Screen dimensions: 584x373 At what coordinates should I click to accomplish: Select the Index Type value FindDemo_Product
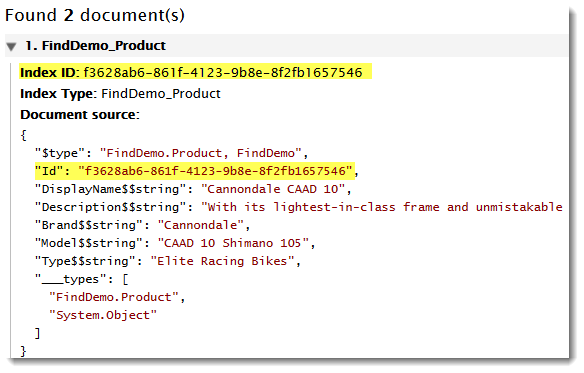(x=161, y=94)
